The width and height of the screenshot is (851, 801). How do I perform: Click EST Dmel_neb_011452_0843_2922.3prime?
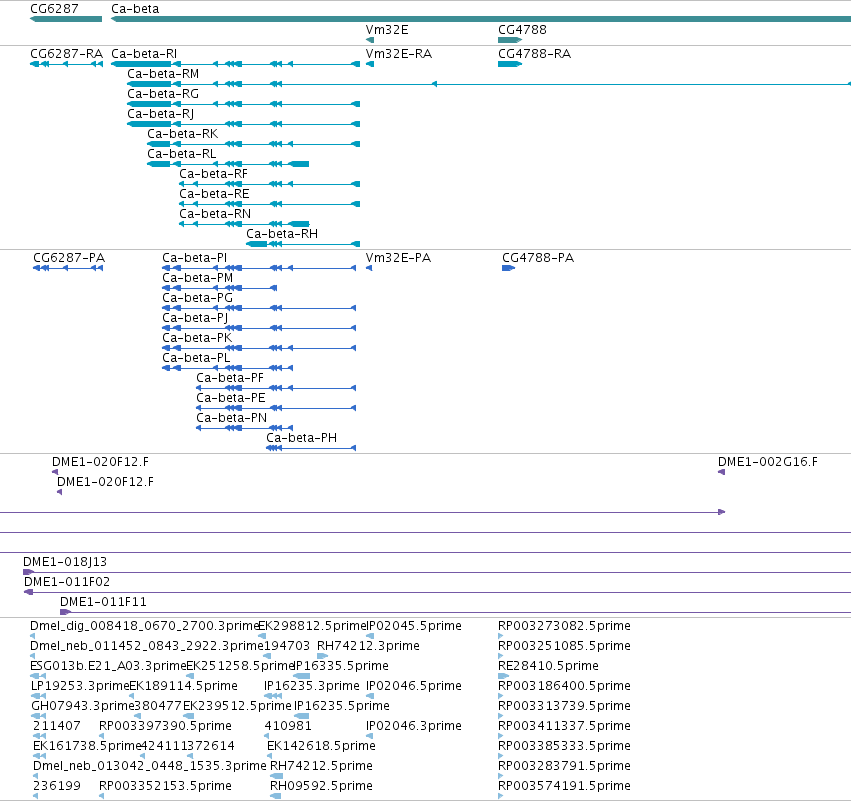click(x=147, y=646)
